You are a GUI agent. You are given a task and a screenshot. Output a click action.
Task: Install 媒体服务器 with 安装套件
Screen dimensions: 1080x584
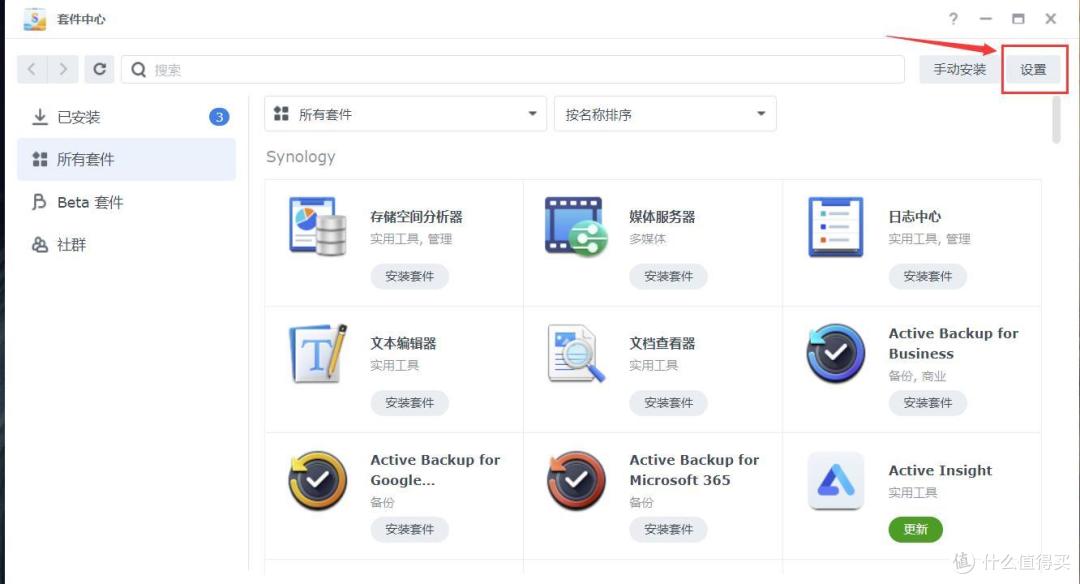tap(668, 276)
